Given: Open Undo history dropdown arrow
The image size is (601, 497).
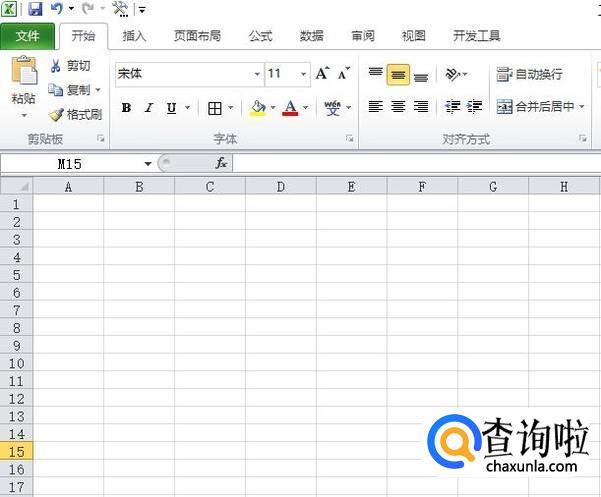Looking at the screenshot, I should 71,8.
